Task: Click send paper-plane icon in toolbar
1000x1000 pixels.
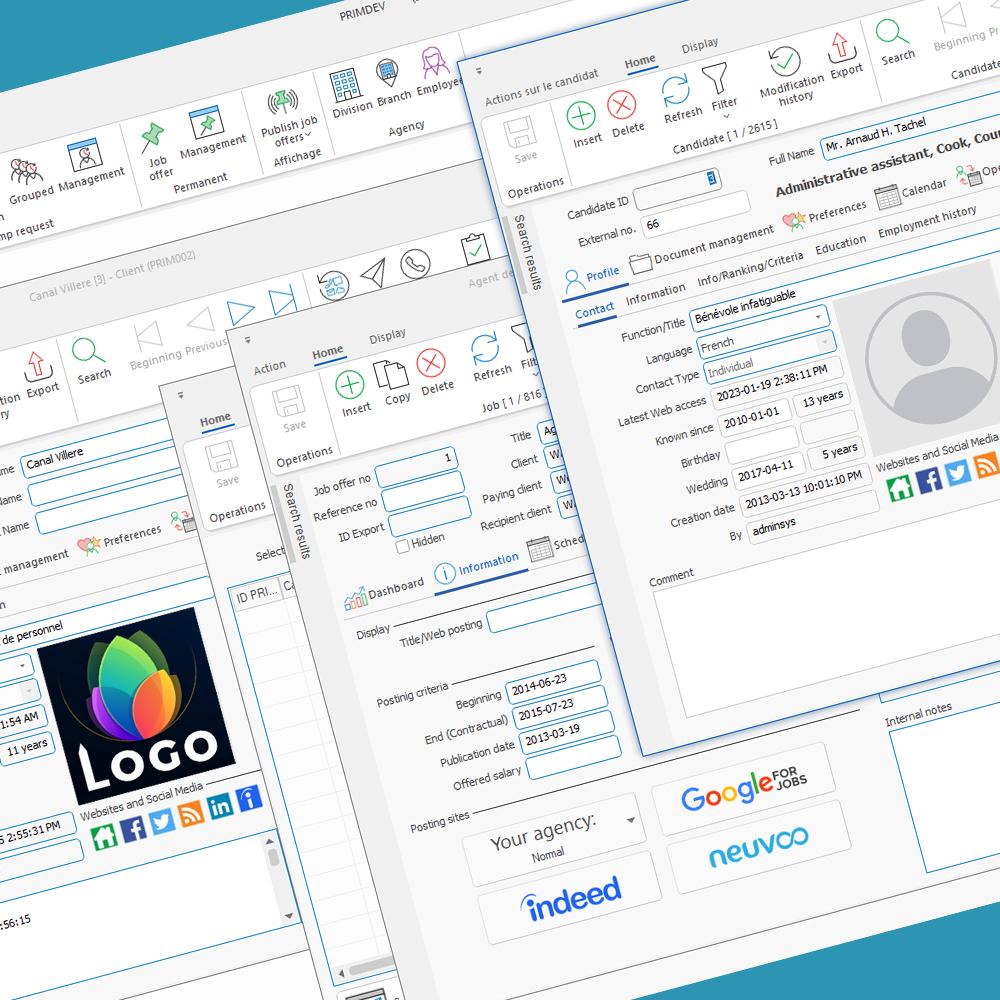Action: pos(374,274)
